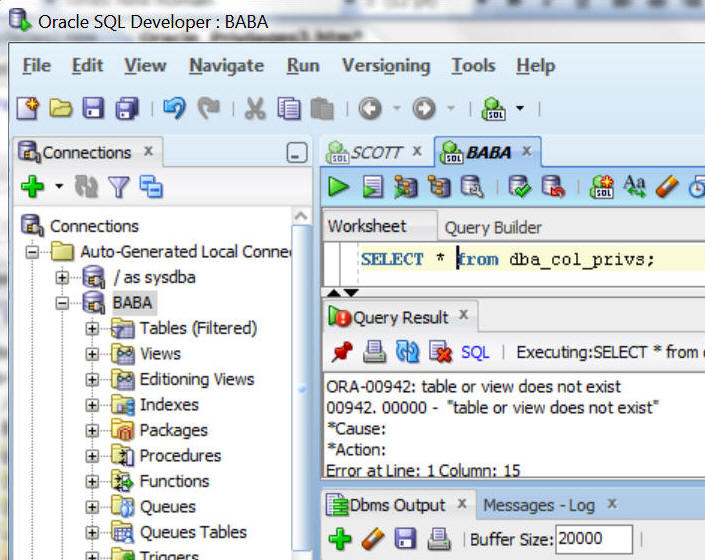Open the new connection dropdown arrow

[x=59, y=186]
